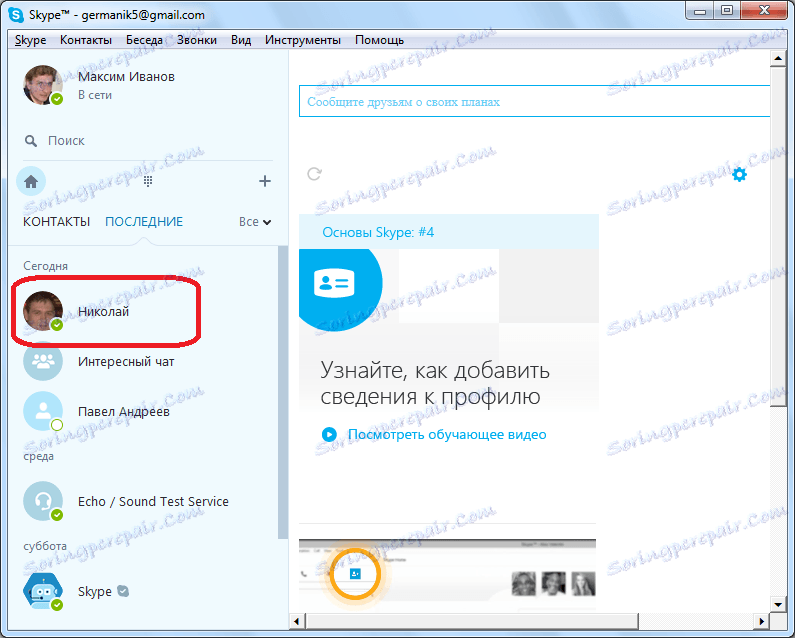Open the Home screen icon

31,182
